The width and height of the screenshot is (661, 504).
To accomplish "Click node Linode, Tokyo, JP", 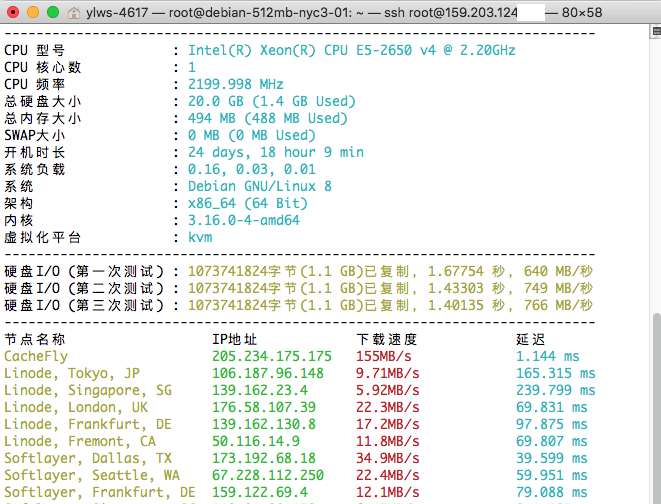I will coord(72,373).
